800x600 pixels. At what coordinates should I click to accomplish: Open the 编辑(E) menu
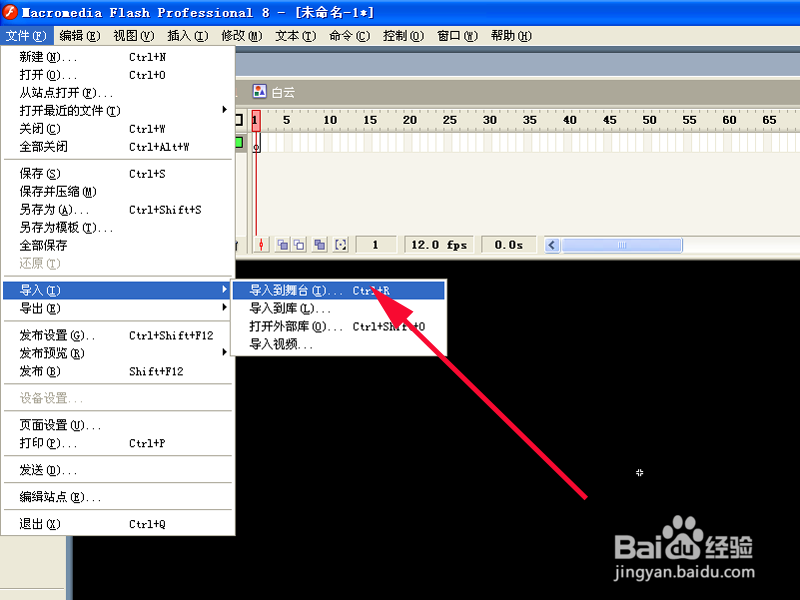pyautogui.click(x=80, y=36)
